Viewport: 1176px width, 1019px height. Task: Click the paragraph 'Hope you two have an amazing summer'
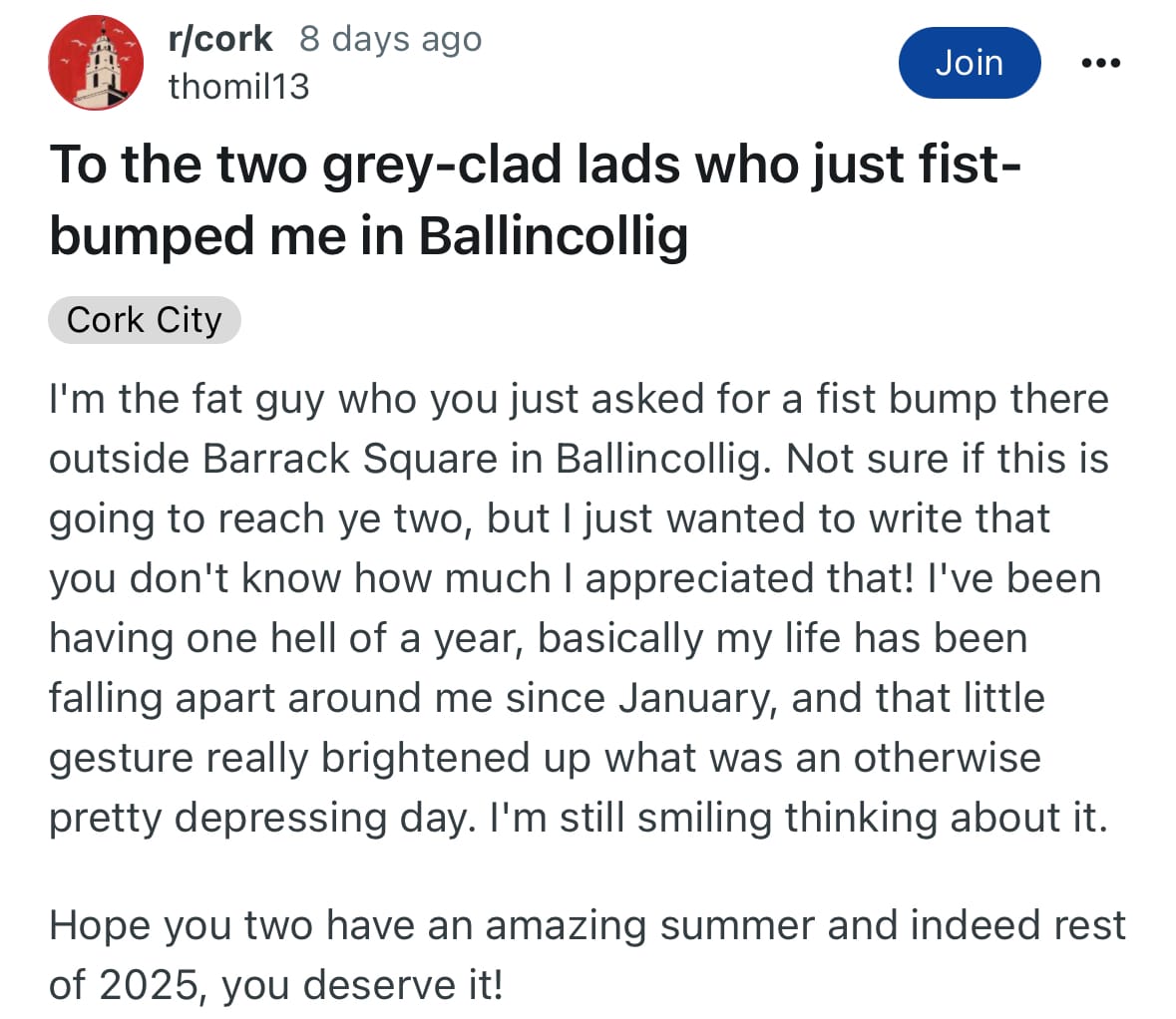click(x=588, y=954)
